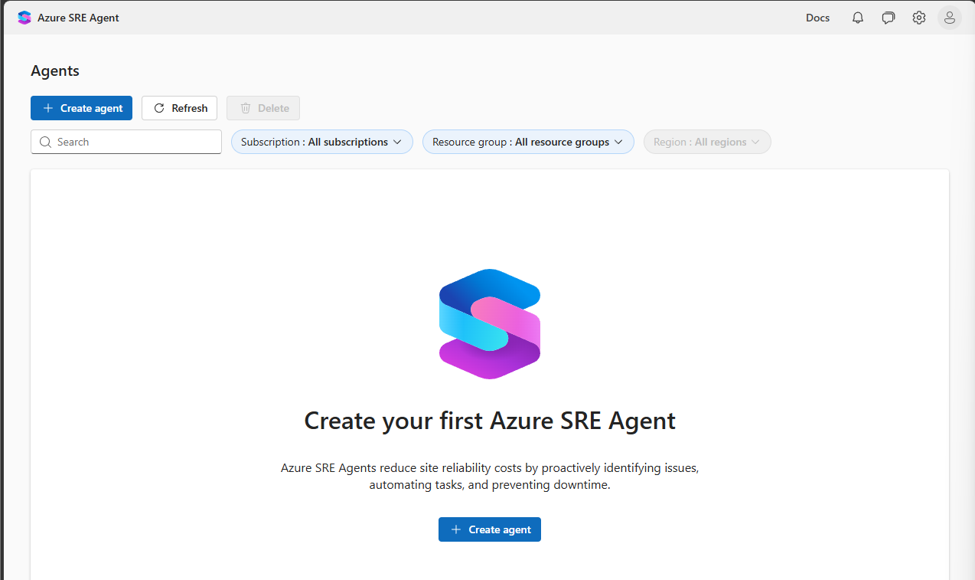Click the top Create agent button
This screenshot has height=580, width=975.
pyautogui.click(x=81, y=108)
